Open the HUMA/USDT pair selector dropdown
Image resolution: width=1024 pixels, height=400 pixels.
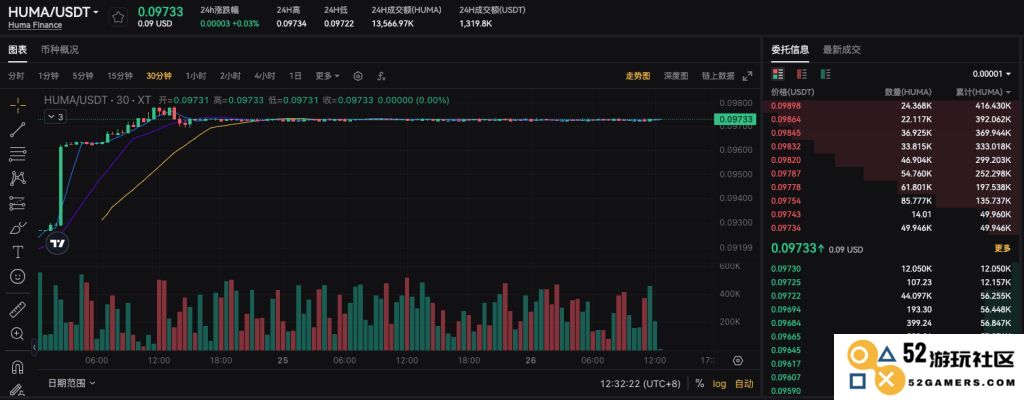pyautogui.click(x=54, y=12)
